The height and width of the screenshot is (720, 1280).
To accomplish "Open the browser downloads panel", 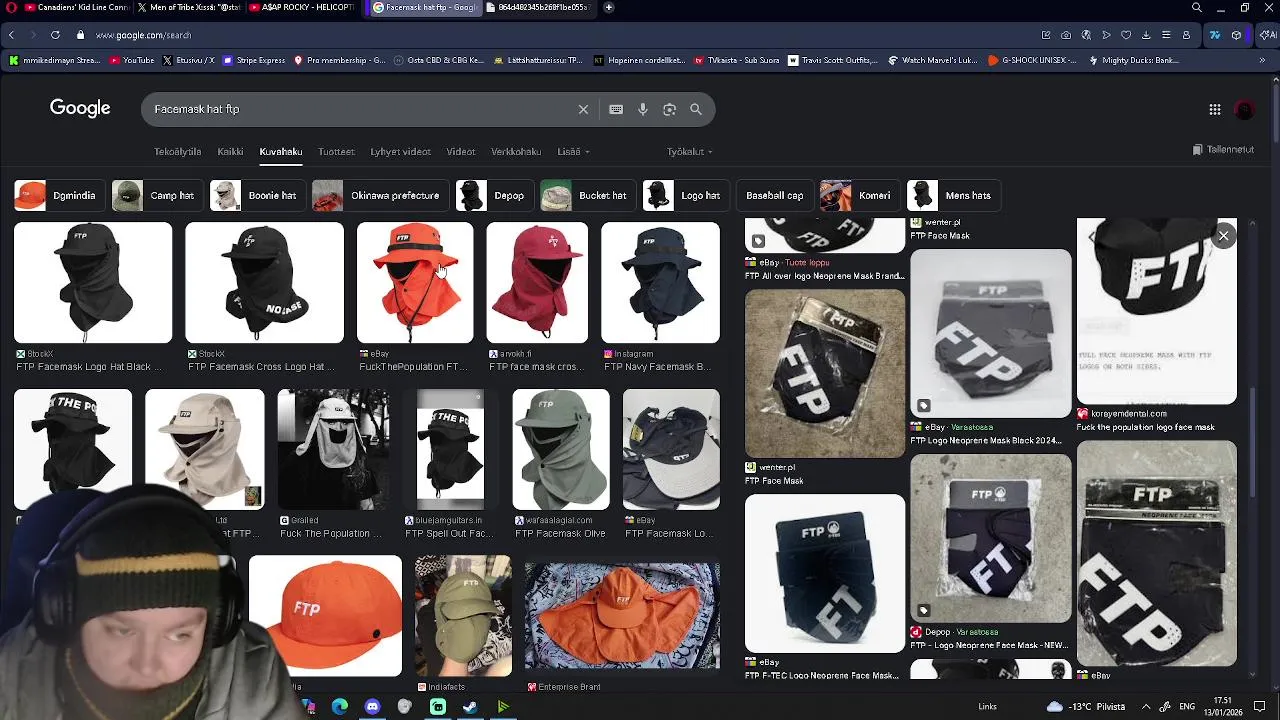I will tap(1146, 35).
